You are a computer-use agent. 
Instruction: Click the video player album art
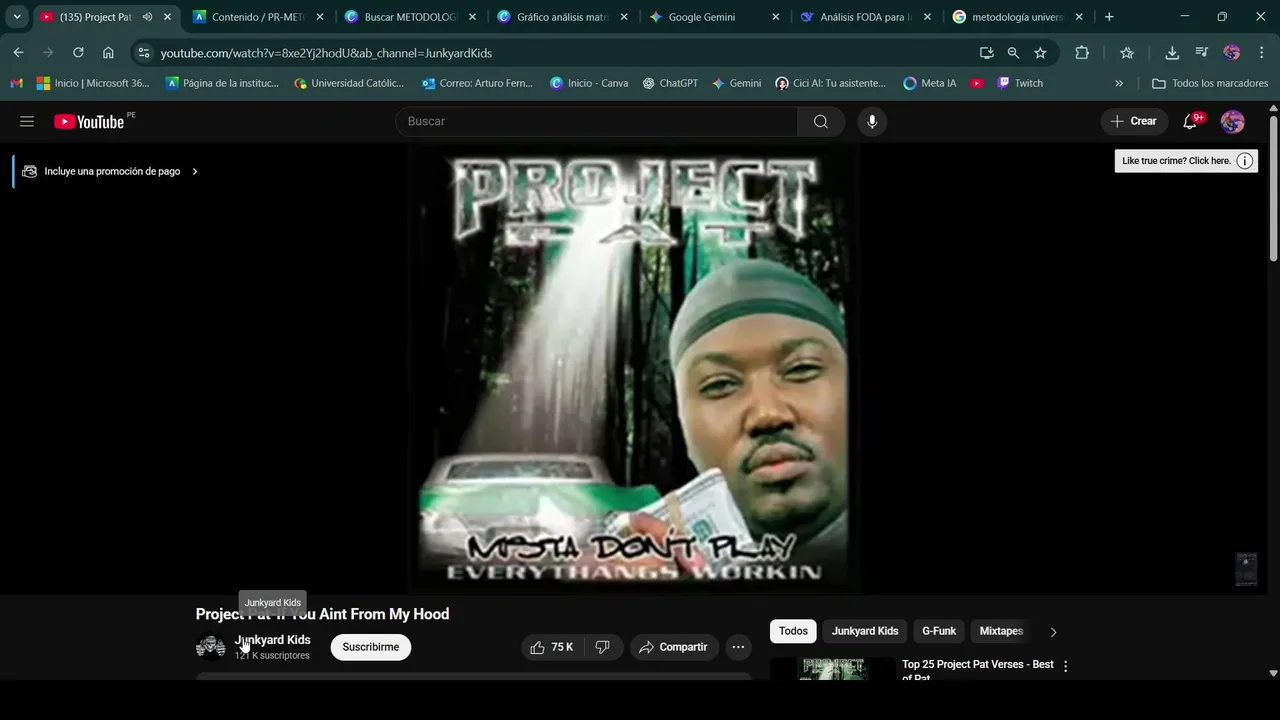tap(633, 368)
